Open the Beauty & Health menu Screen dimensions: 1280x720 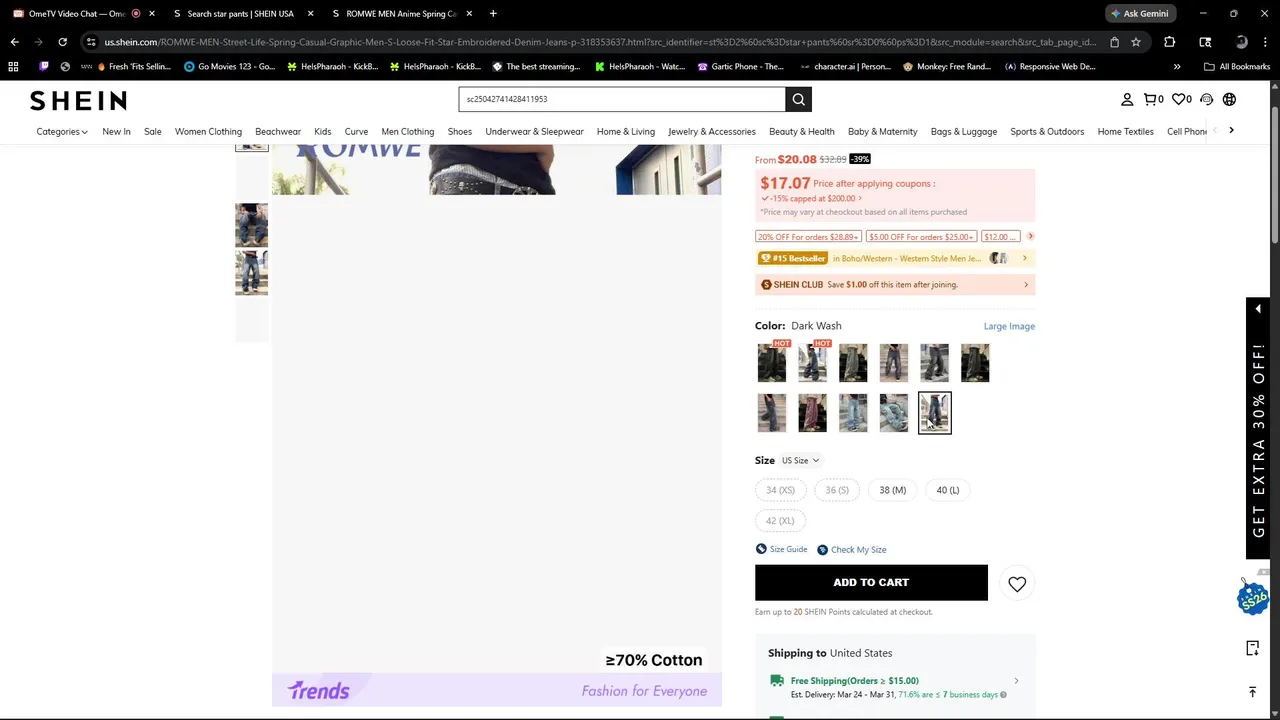[x=801, y=131]
